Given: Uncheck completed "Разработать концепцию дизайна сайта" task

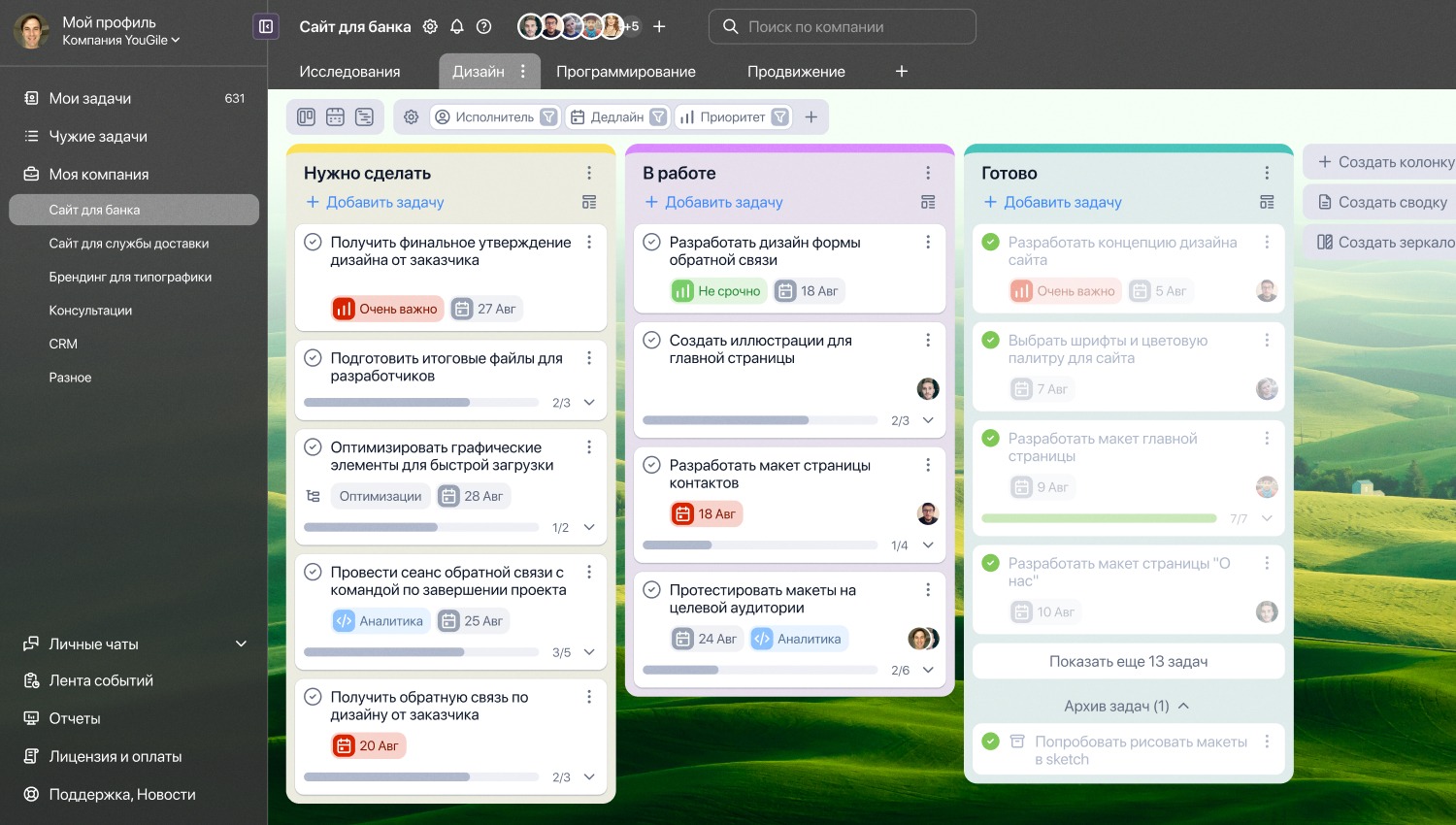Looking at the screenshot, I should (990, 242).
